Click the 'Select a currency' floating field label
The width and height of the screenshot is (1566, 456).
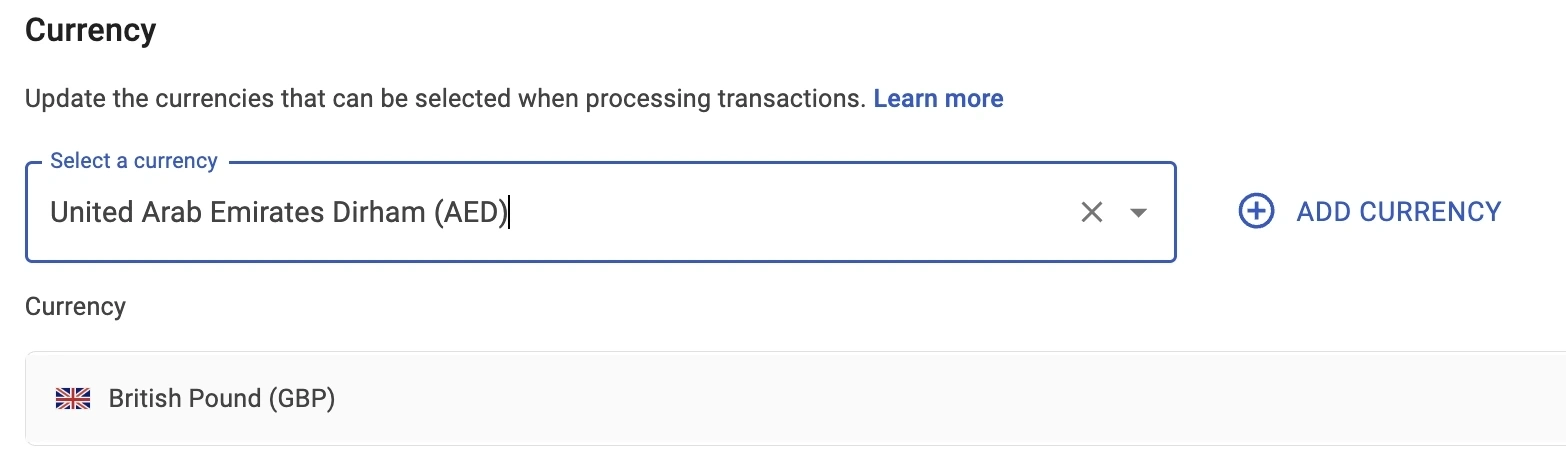(x=133, y=161)
